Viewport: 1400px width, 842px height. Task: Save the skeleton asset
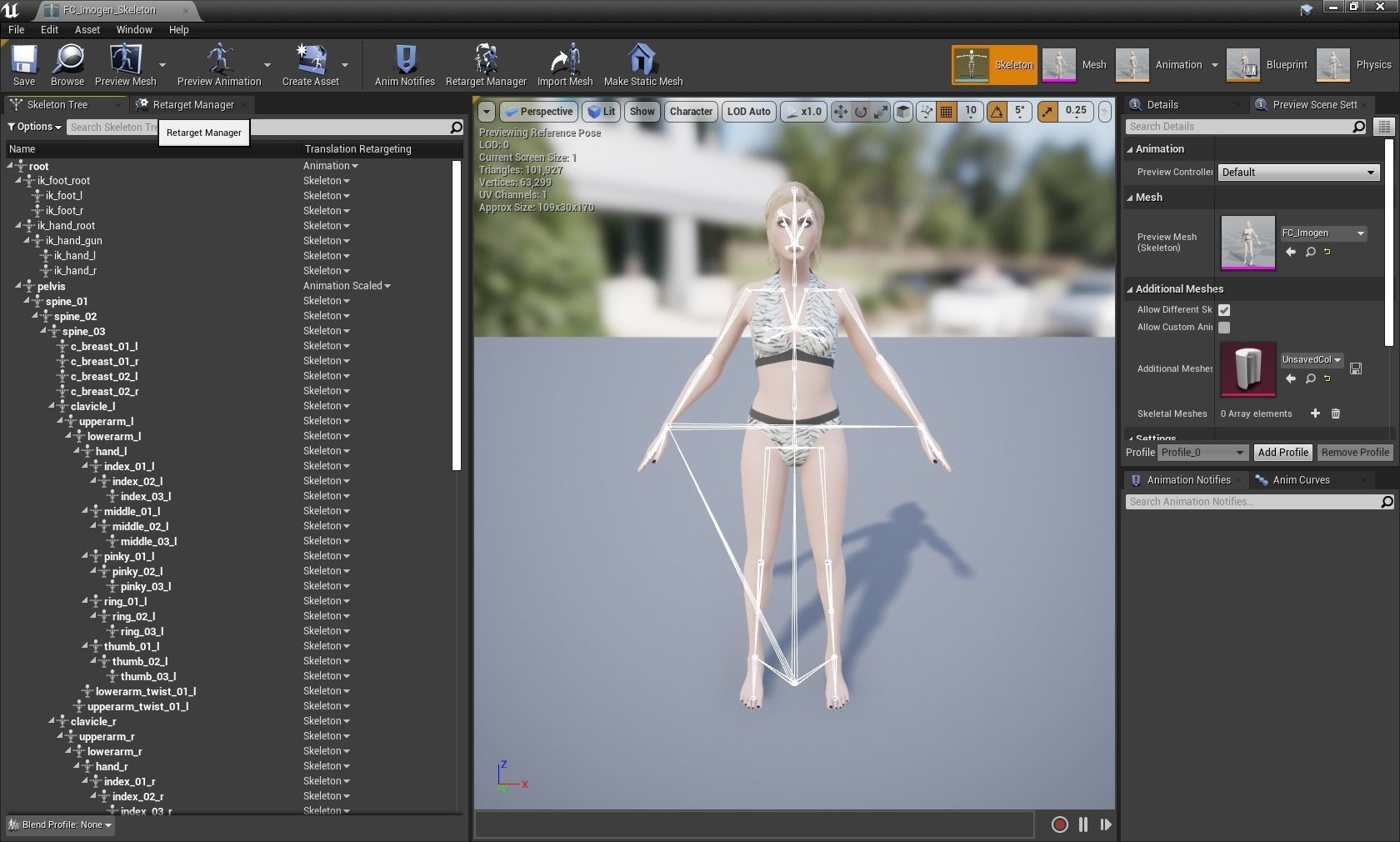tap(24, 65)
